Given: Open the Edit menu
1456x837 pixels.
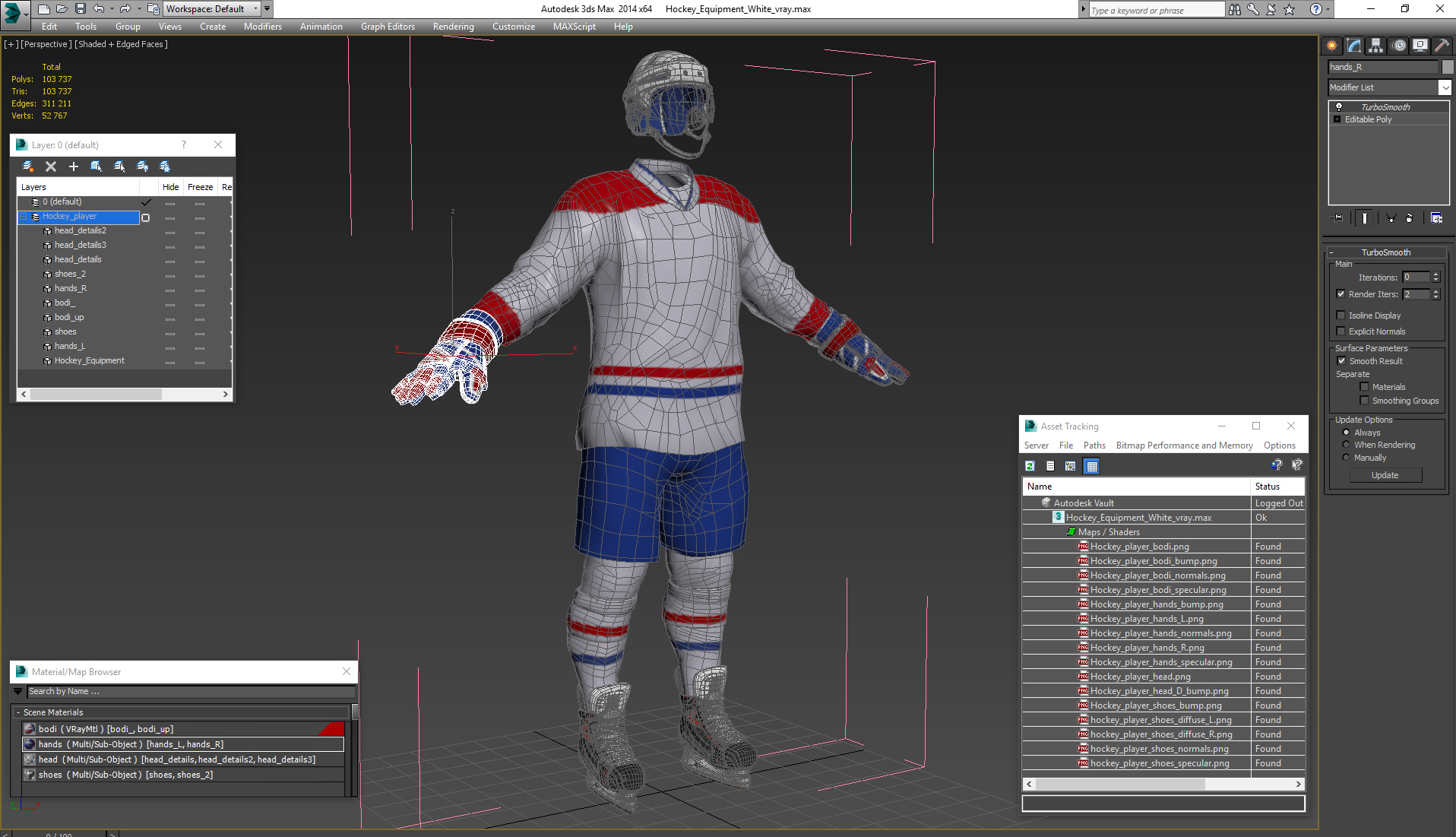Looking at the screenshot, I should pyautogui.click(x=49, y=27).
